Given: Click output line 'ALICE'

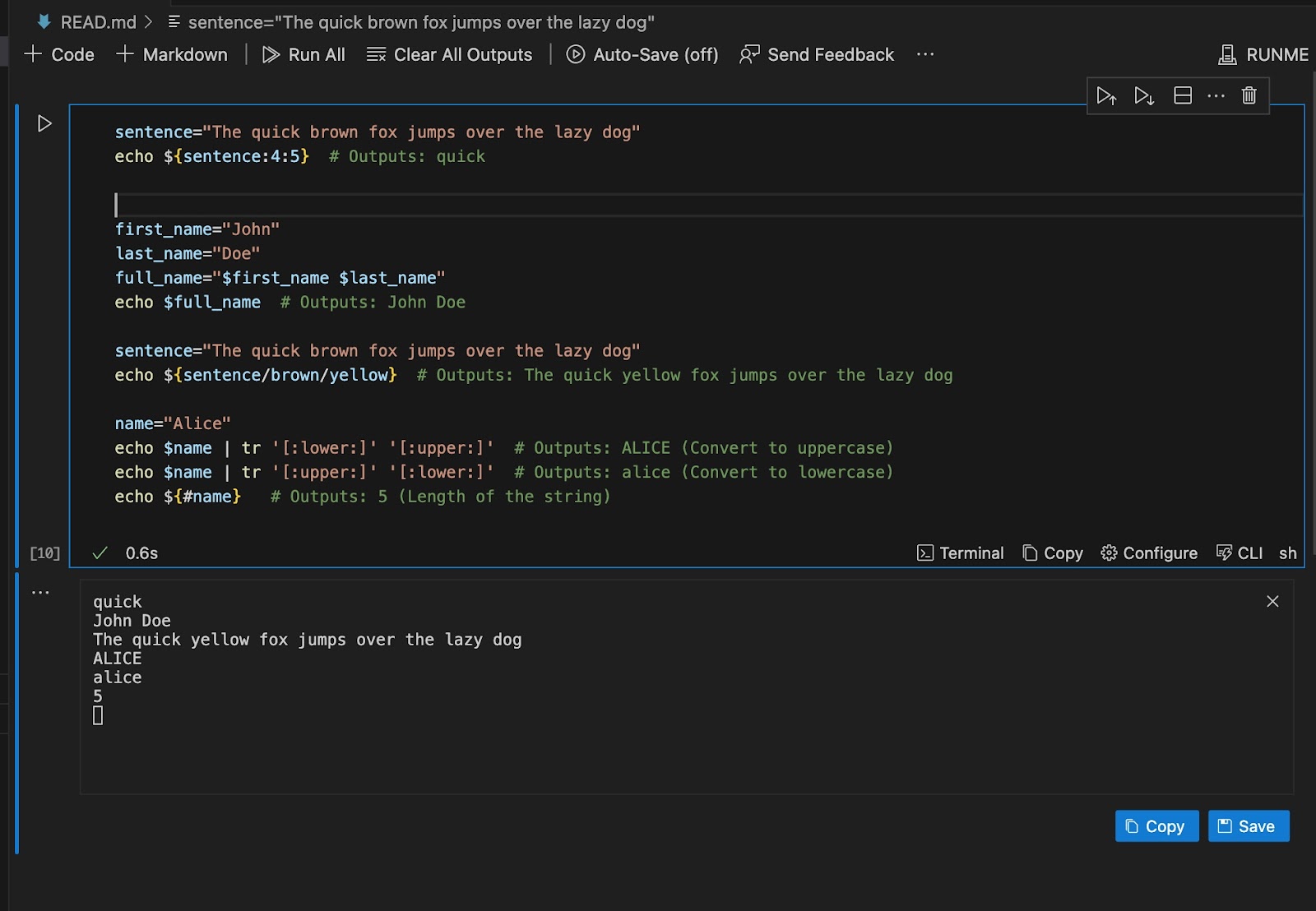Looking at the screenshot, I should pos(117,659).
